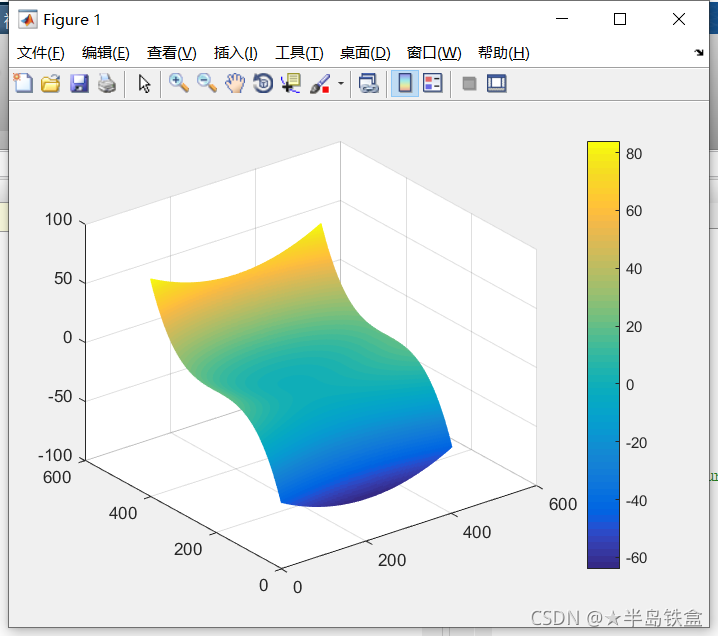Expand the brush color dropdown arrow
The image size is (718, 636).
tap(340, 84)
